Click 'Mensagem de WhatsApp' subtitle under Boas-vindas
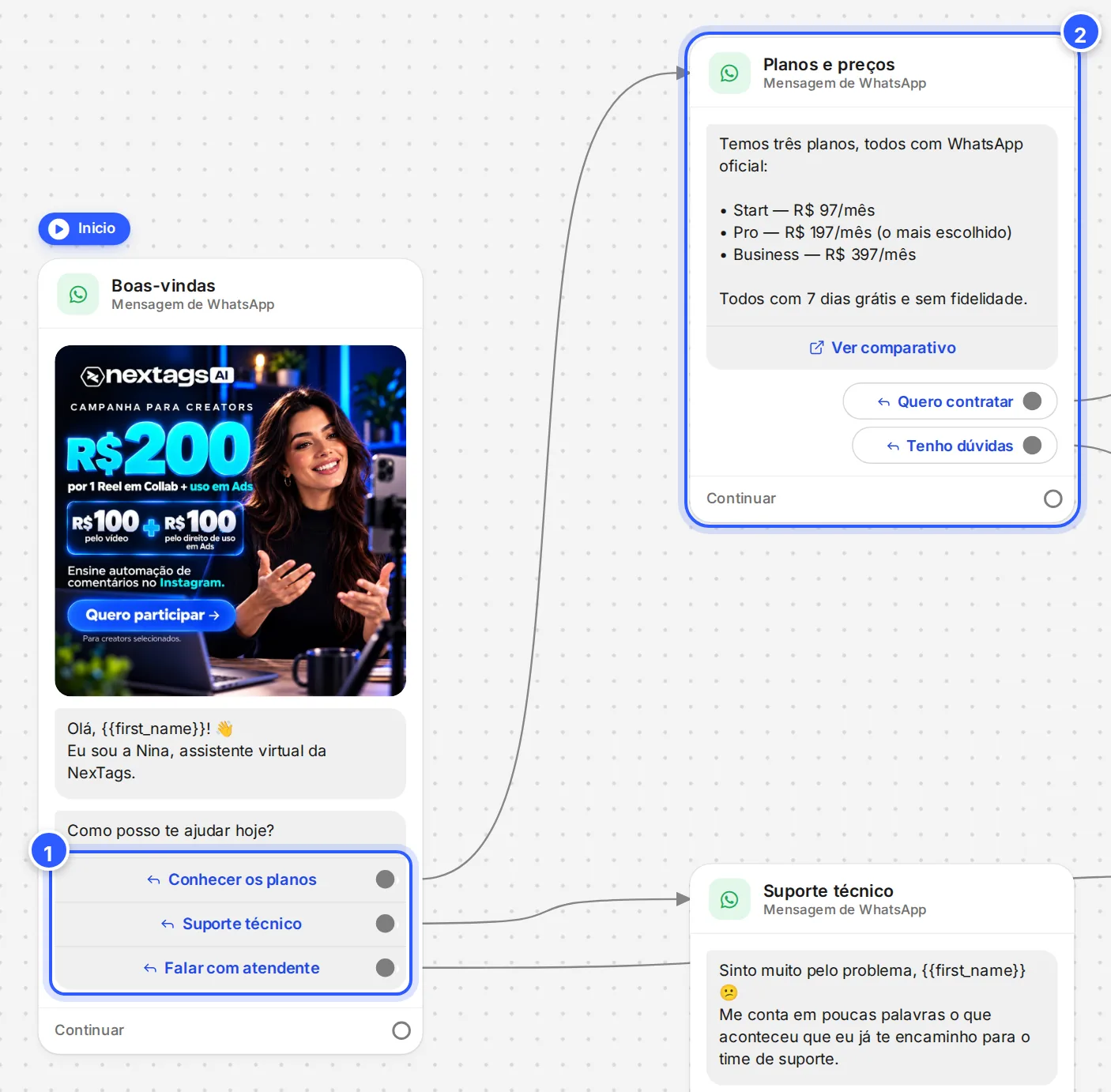This screenshot has height=1092, width=1111. coord(193,304)
